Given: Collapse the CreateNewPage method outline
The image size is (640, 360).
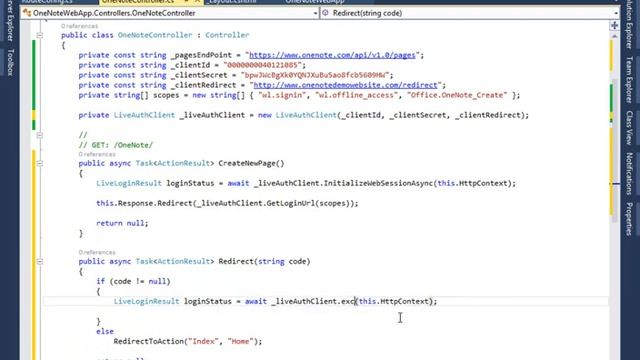Looking at the screenshot, I should 40,163.
